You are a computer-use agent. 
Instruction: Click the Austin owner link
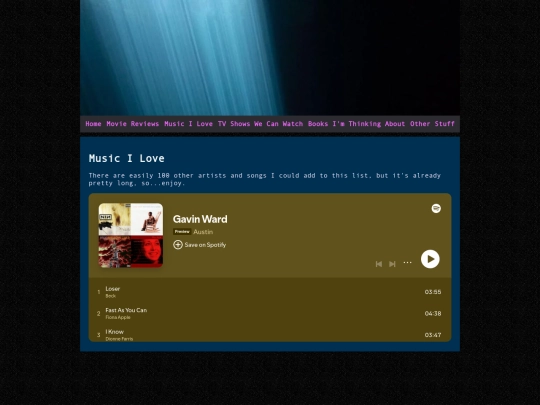point(203,232)
